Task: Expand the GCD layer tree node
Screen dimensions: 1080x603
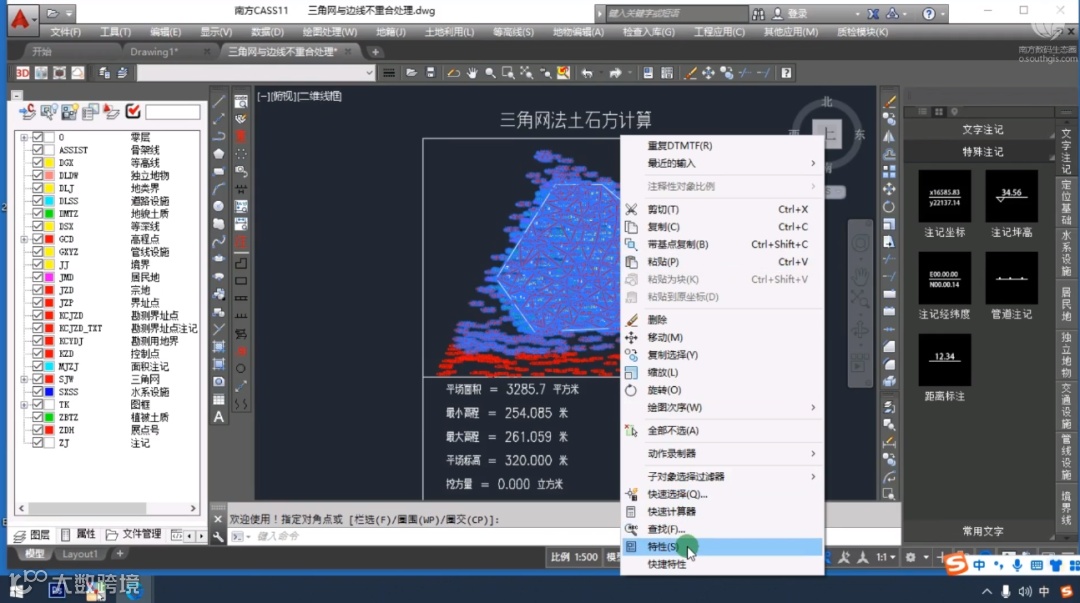Action: [x=24, y=239]
